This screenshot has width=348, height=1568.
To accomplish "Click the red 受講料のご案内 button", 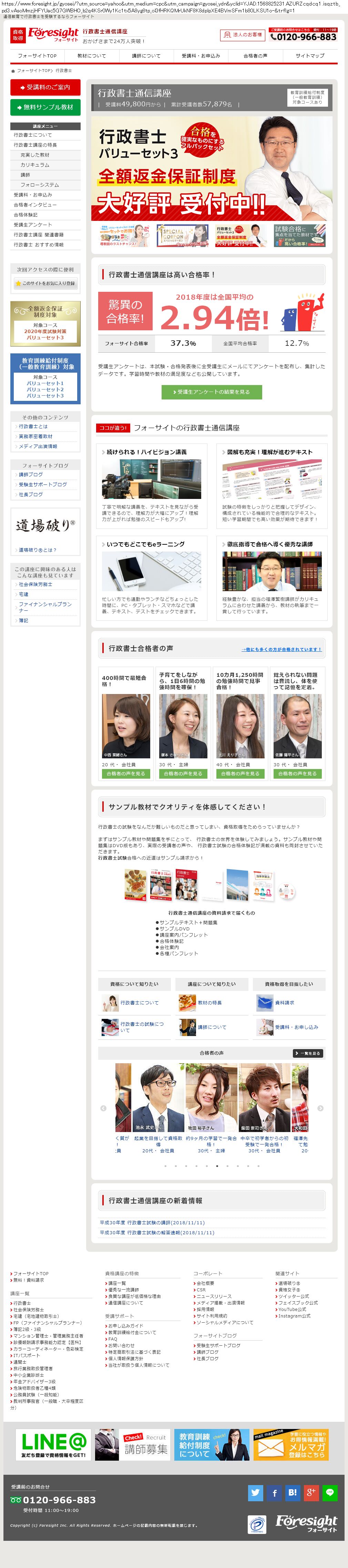I will [45, 87].
